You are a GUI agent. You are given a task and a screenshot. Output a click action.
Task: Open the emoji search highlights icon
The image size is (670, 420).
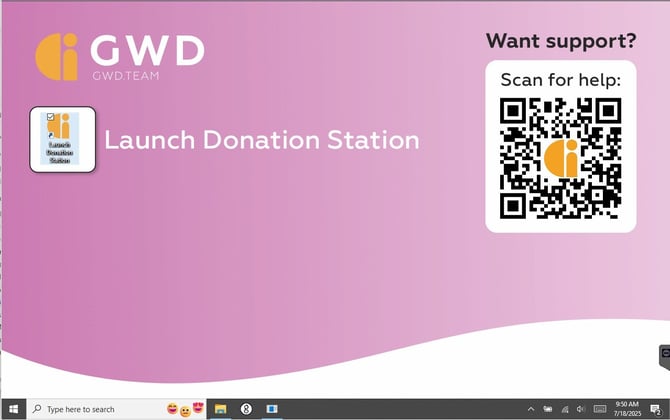click(185, 409)
